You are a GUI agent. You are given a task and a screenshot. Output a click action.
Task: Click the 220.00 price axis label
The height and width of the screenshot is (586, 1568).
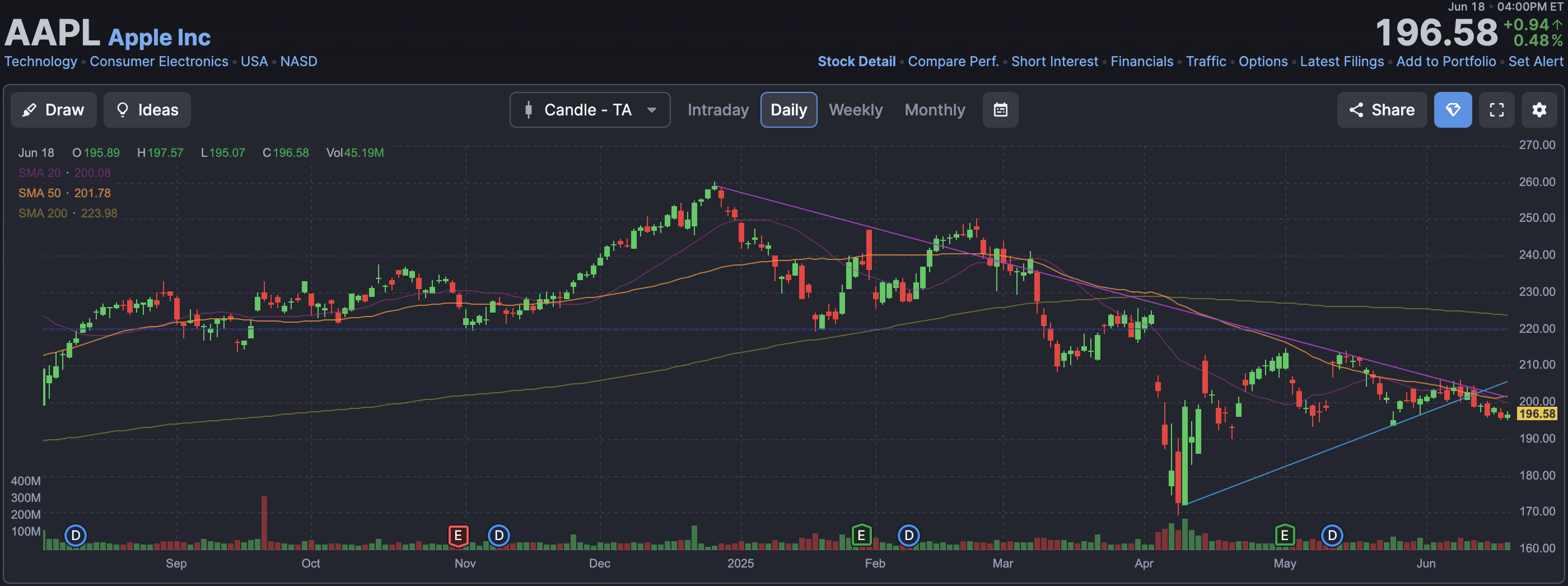pos(1537,328)
